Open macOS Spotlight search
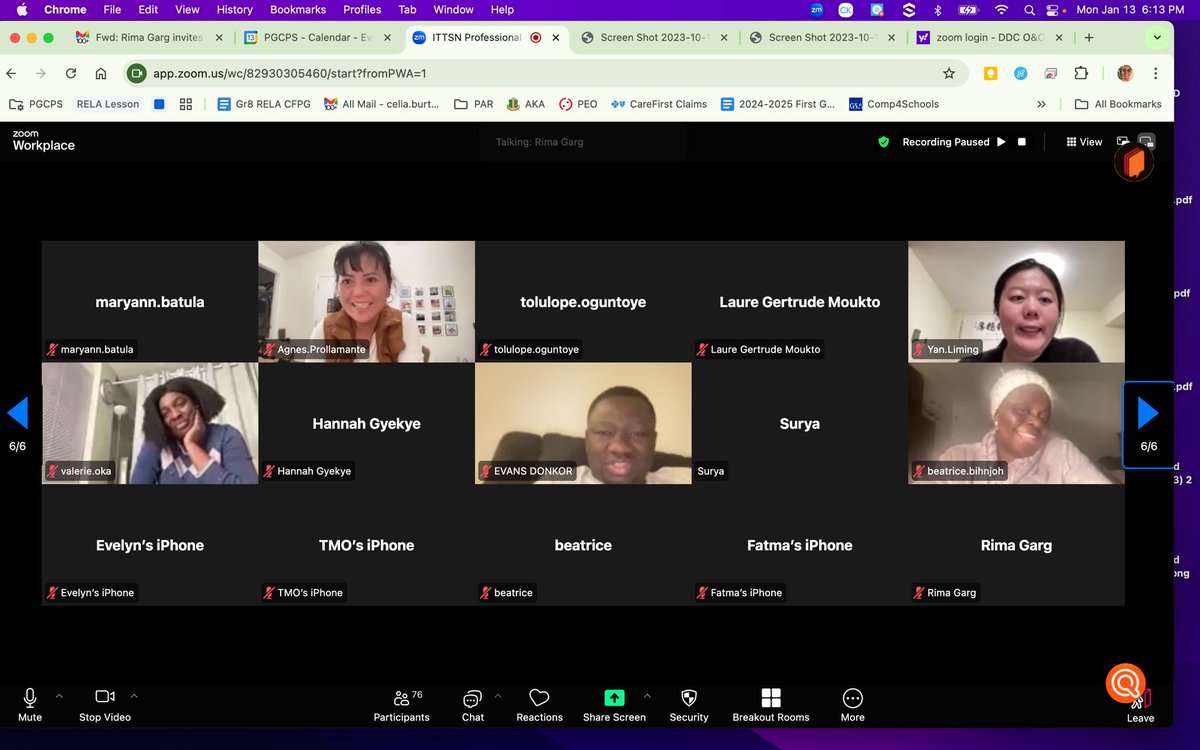Image resolution: width=1200 pixels, height=750 pixels. tap(1030, 10)
